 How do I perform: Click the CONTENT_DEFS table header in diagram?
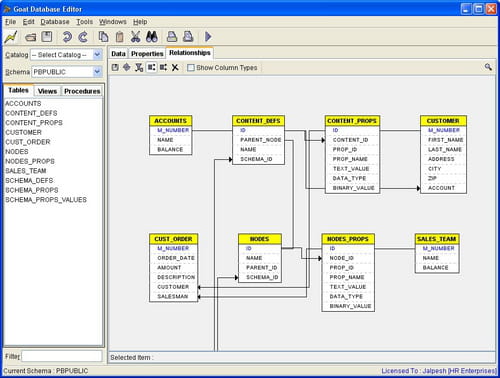click(x=258, y=121)
